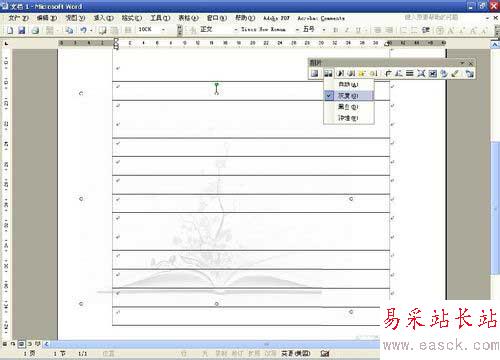Click the Color button on Picture toolbar
This screenshot has height=360, width=500.
(x=328, y=74)
